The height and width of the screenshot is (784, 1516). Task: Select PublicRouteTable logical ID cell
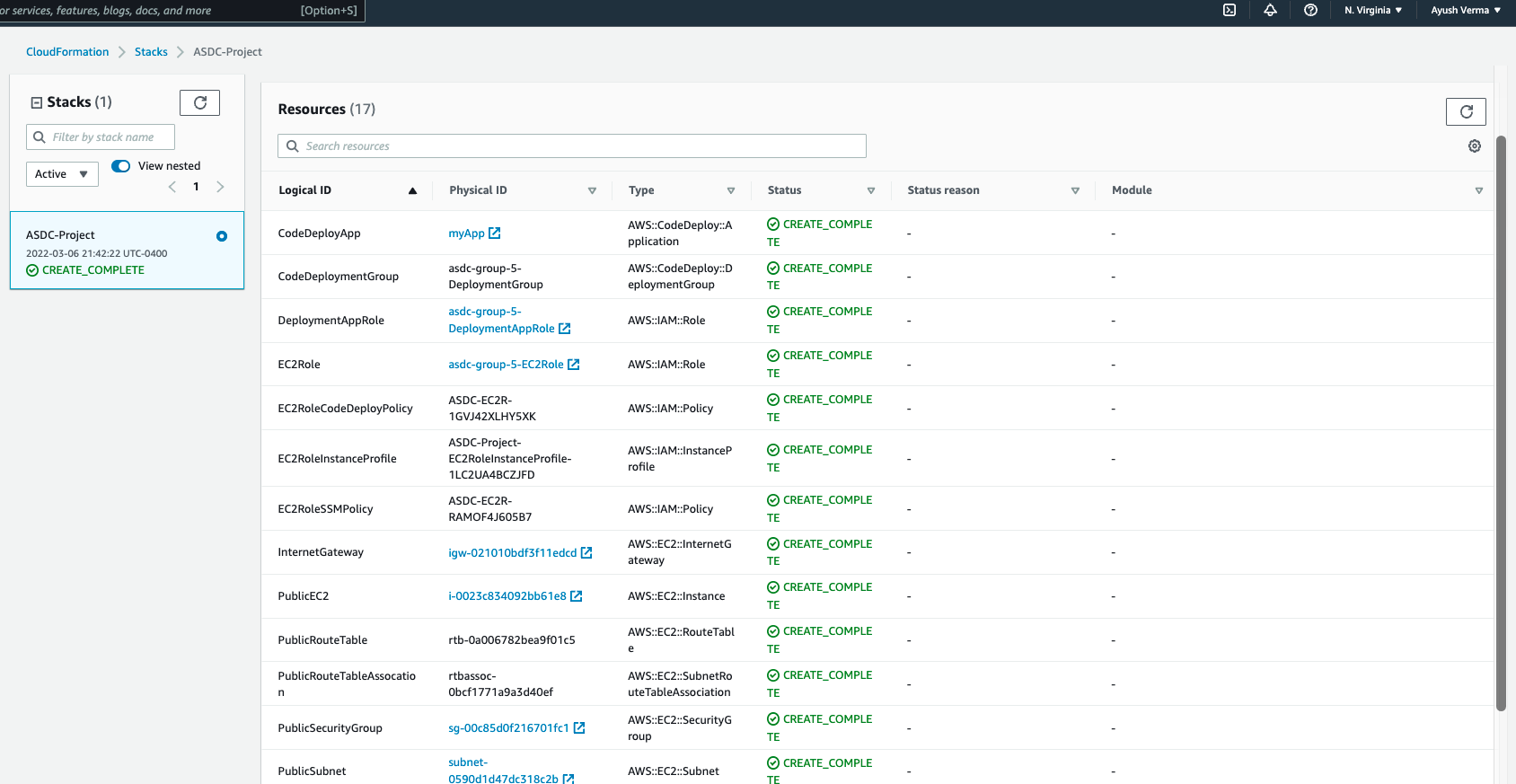click(x=322, y=640)
